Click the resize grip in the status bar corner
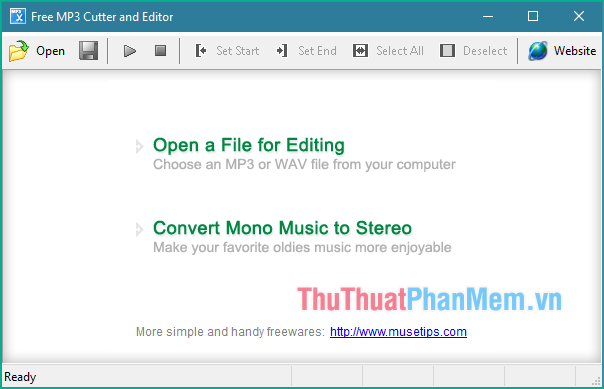Screen dimensions: 604x389 click(x=596, y=381)
